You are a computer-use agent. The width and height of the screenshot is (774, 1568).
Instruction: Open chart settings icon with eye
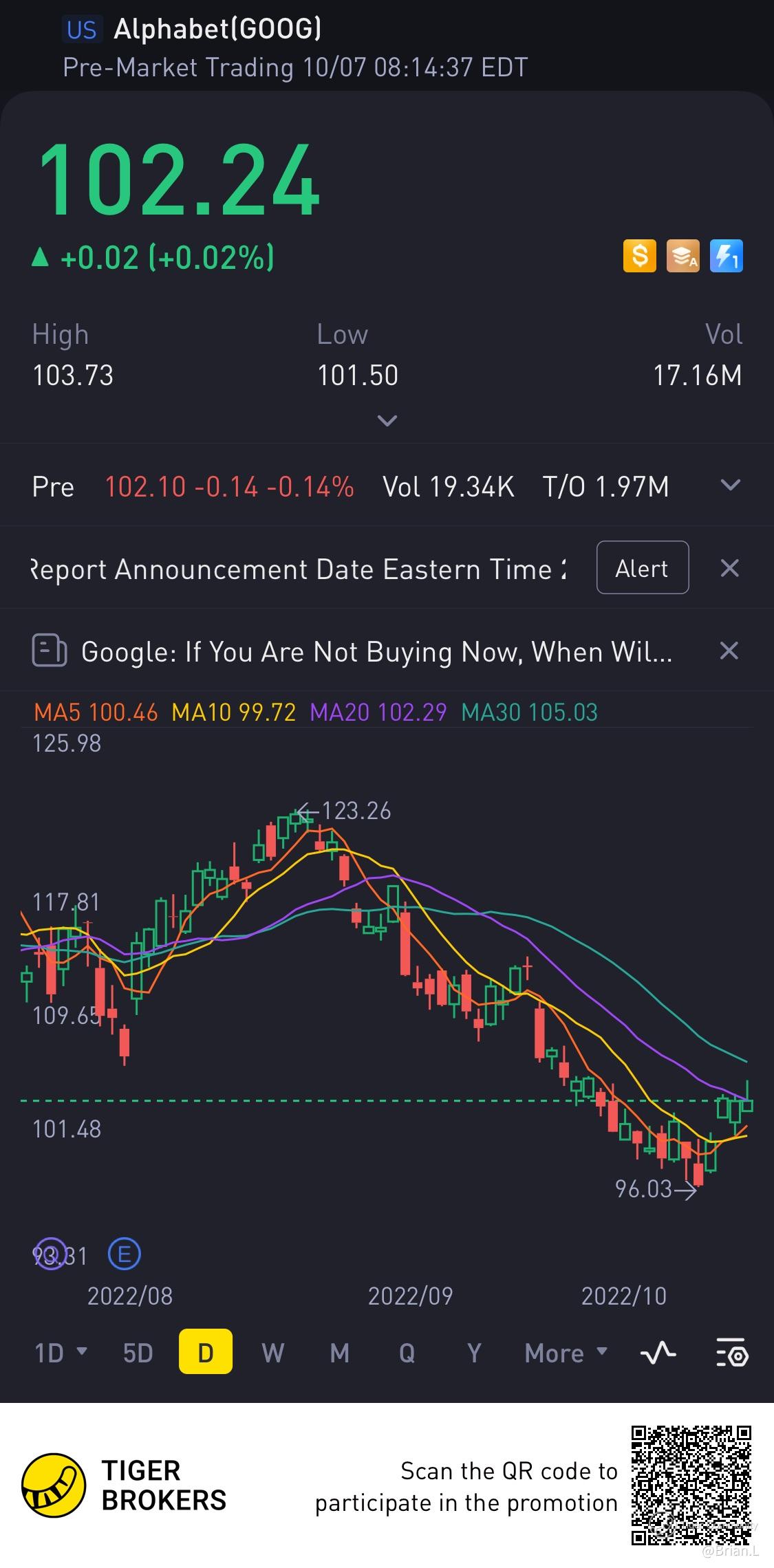pos(731,1353)
